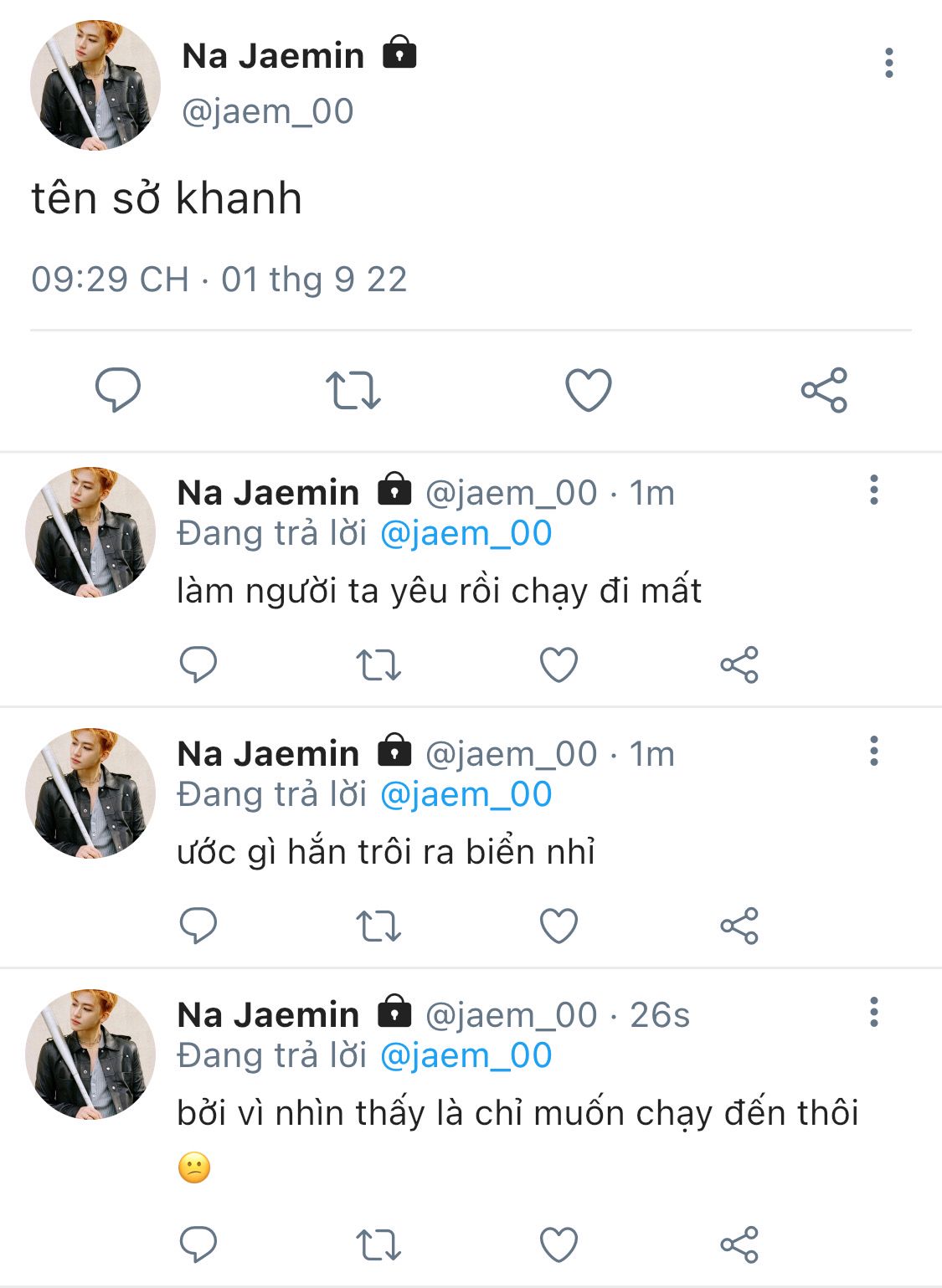Like the main "tên sở khanh" tweet
The image size is (942, 1288).
pos(589,390)
